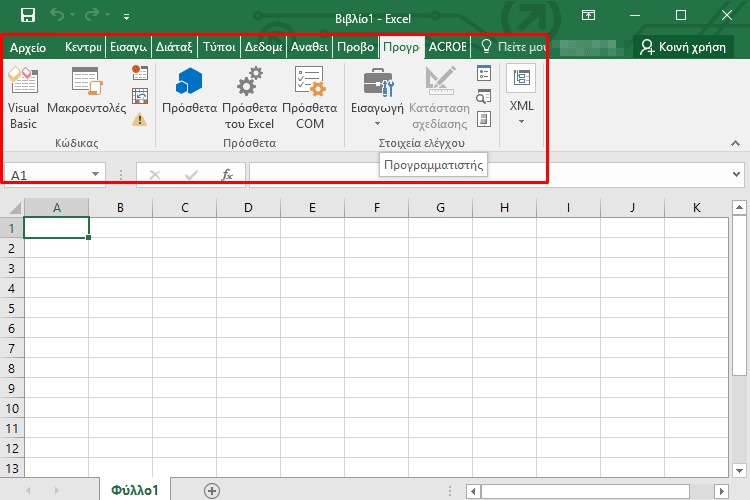
Task: Toggle Κατάσταση σχεδίασης design mode
Action: tap(440, 98)
